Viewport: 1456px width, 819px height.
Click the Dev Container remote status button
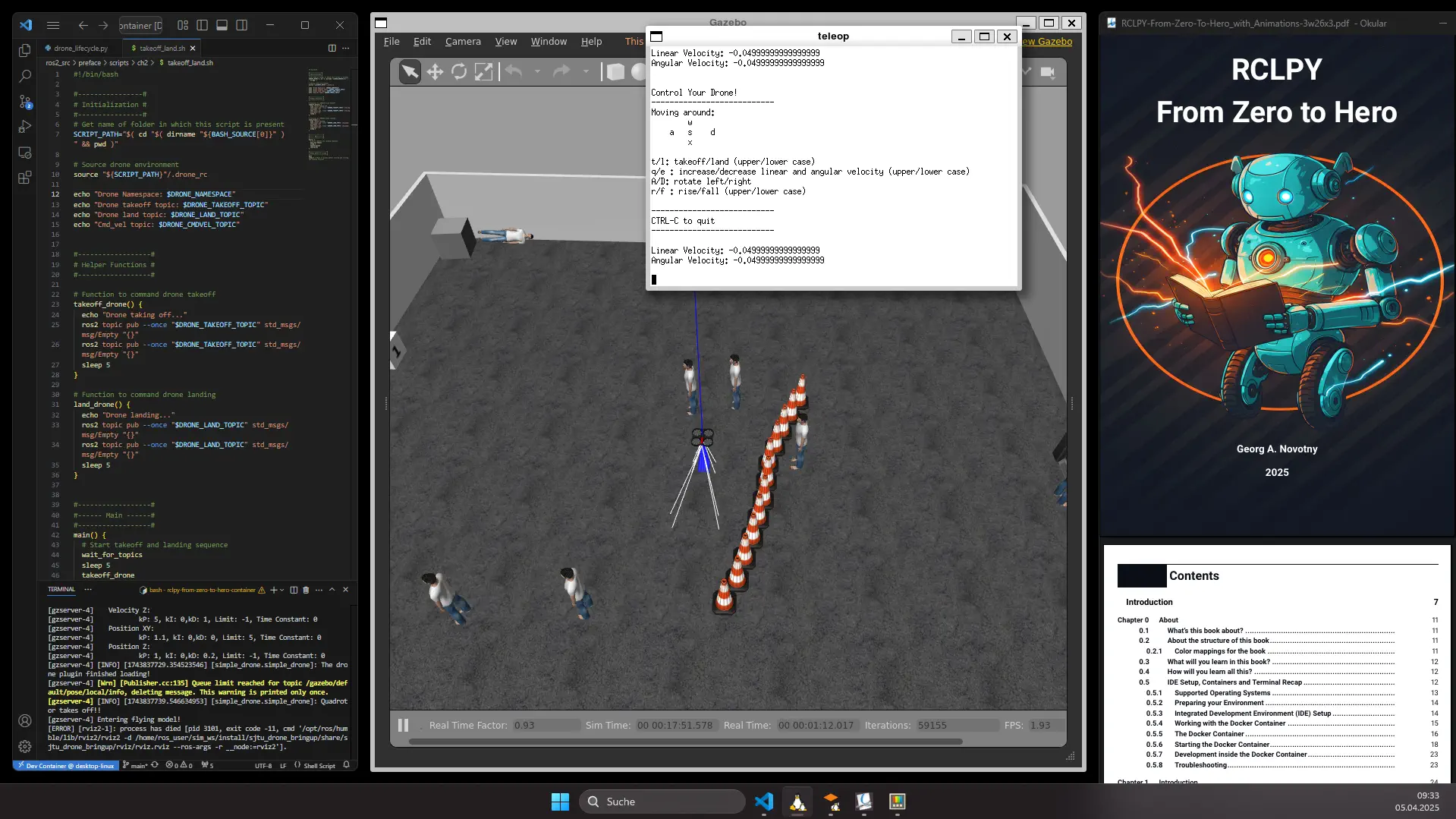tap(66, 766)
